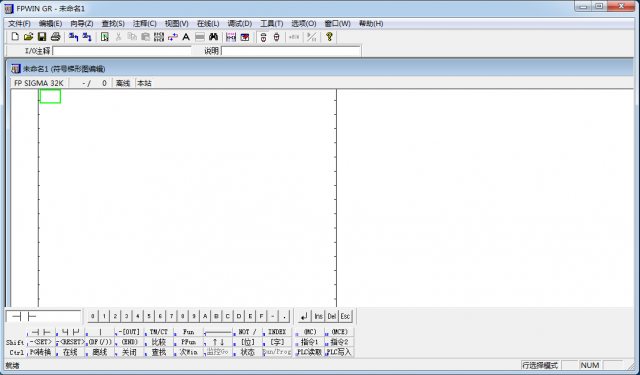
Task: Click the TM/CT function key
Action: [159, 332]
